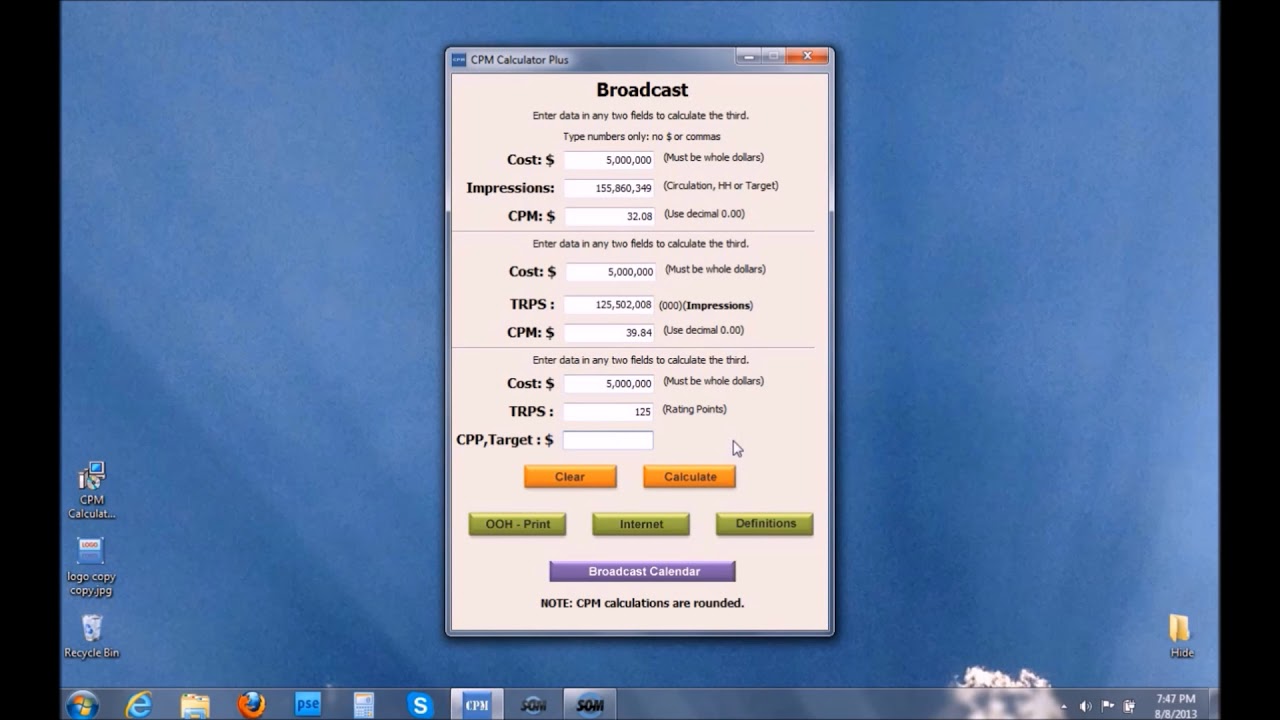The height and width of the screenshot is (720, 1280).
Task: Click the (Circulation, HH or Target) hint
Action: [x=720, y=186]
